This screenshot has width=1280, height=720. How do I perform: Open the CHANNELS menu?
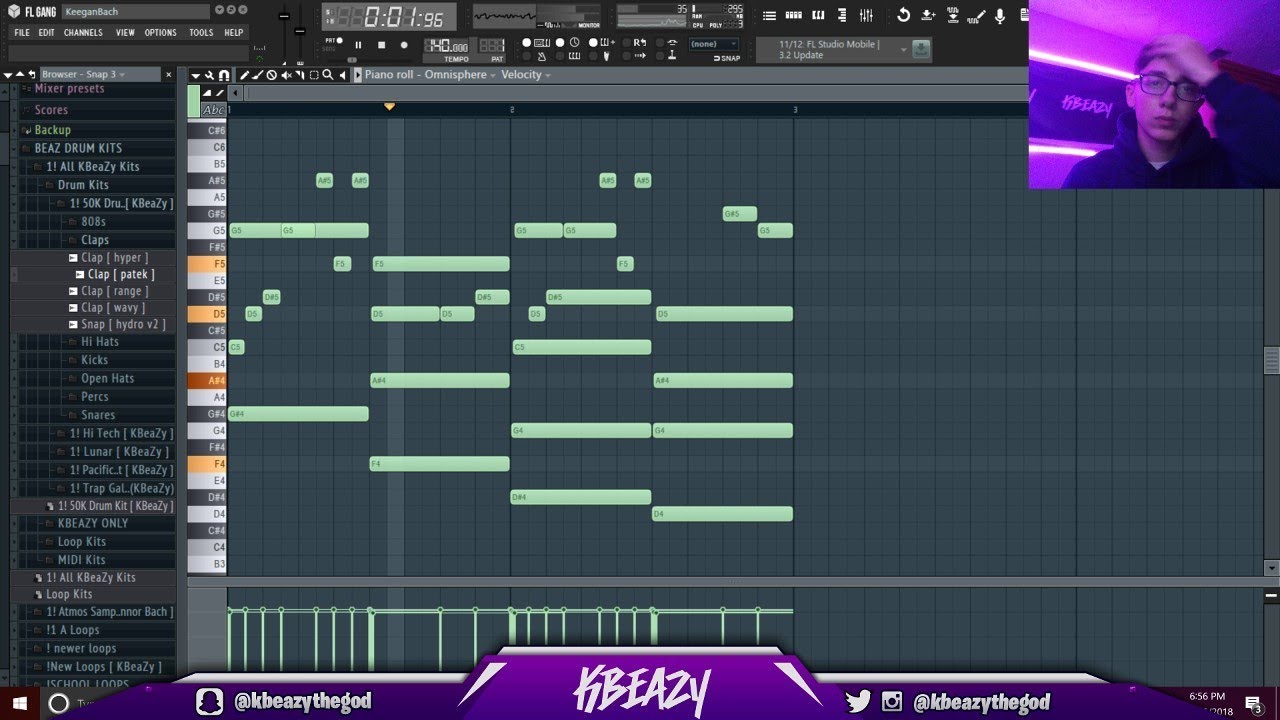tap(83, 32)
